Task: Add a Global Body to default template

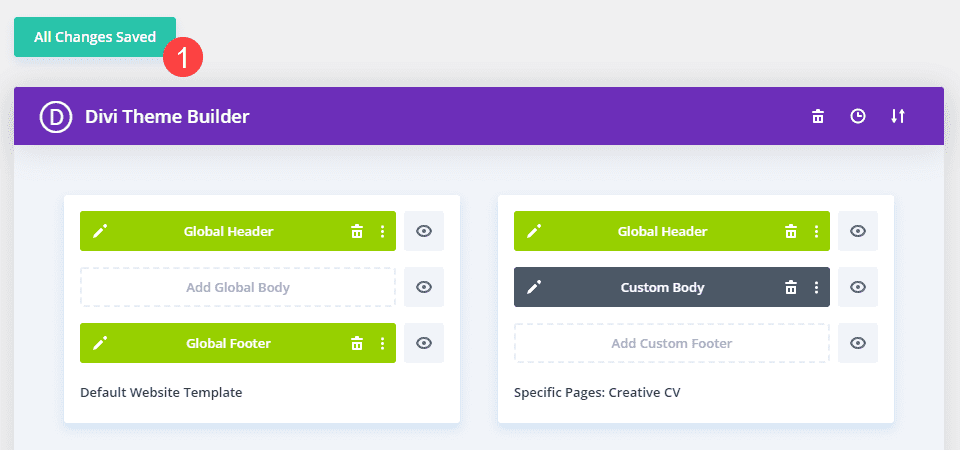Action: pos(238,287)
